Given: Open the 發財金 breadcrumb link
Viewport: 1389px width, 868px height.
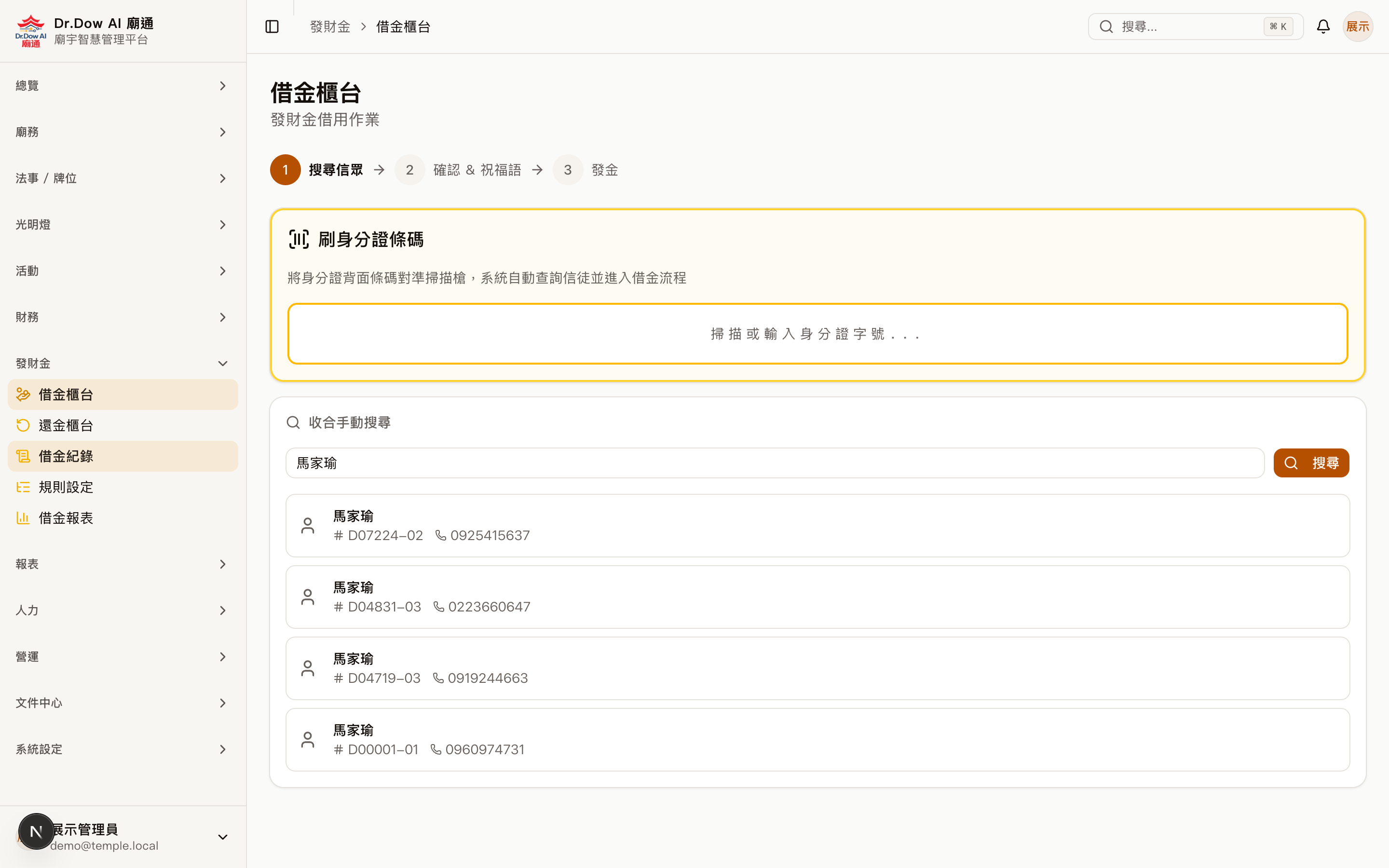Looking at the screenshot, I should (330, 27).
